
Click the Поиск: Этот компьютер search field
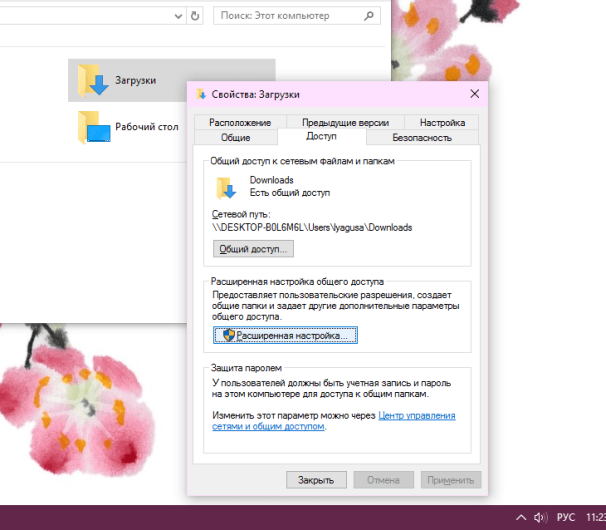tap(297, 16)
